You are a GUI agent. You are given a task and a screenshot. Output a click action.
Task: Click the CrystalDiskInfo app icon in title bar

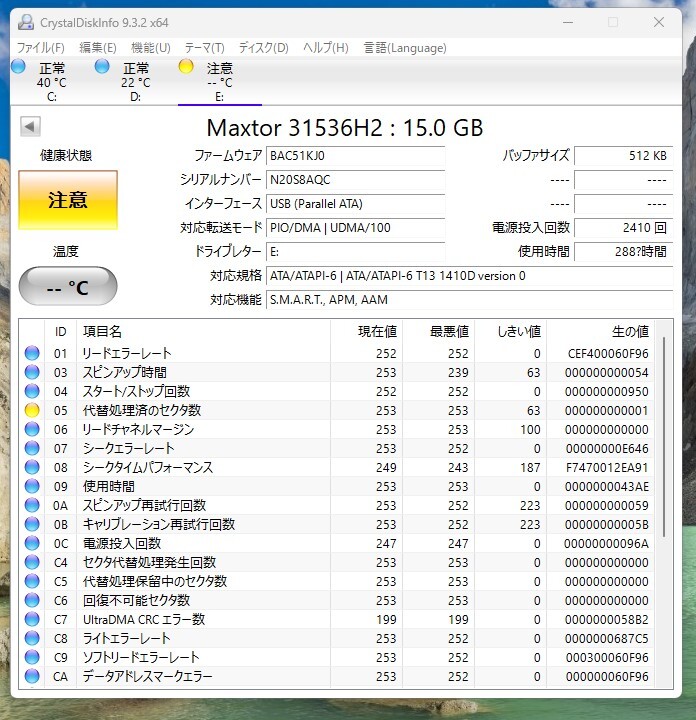point(26,22)
